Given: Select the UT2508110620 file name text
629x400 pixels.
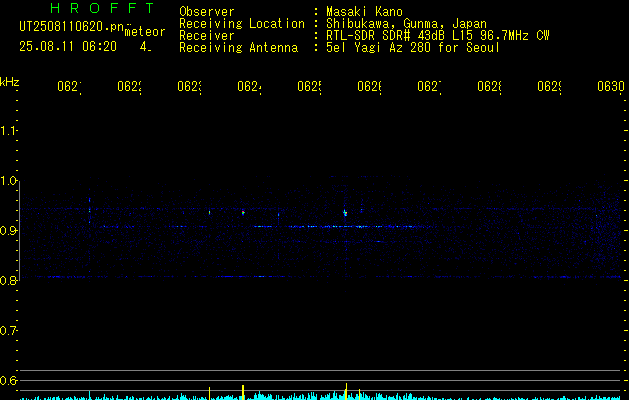Looking at the screenshot, I should tap(71, 27).
